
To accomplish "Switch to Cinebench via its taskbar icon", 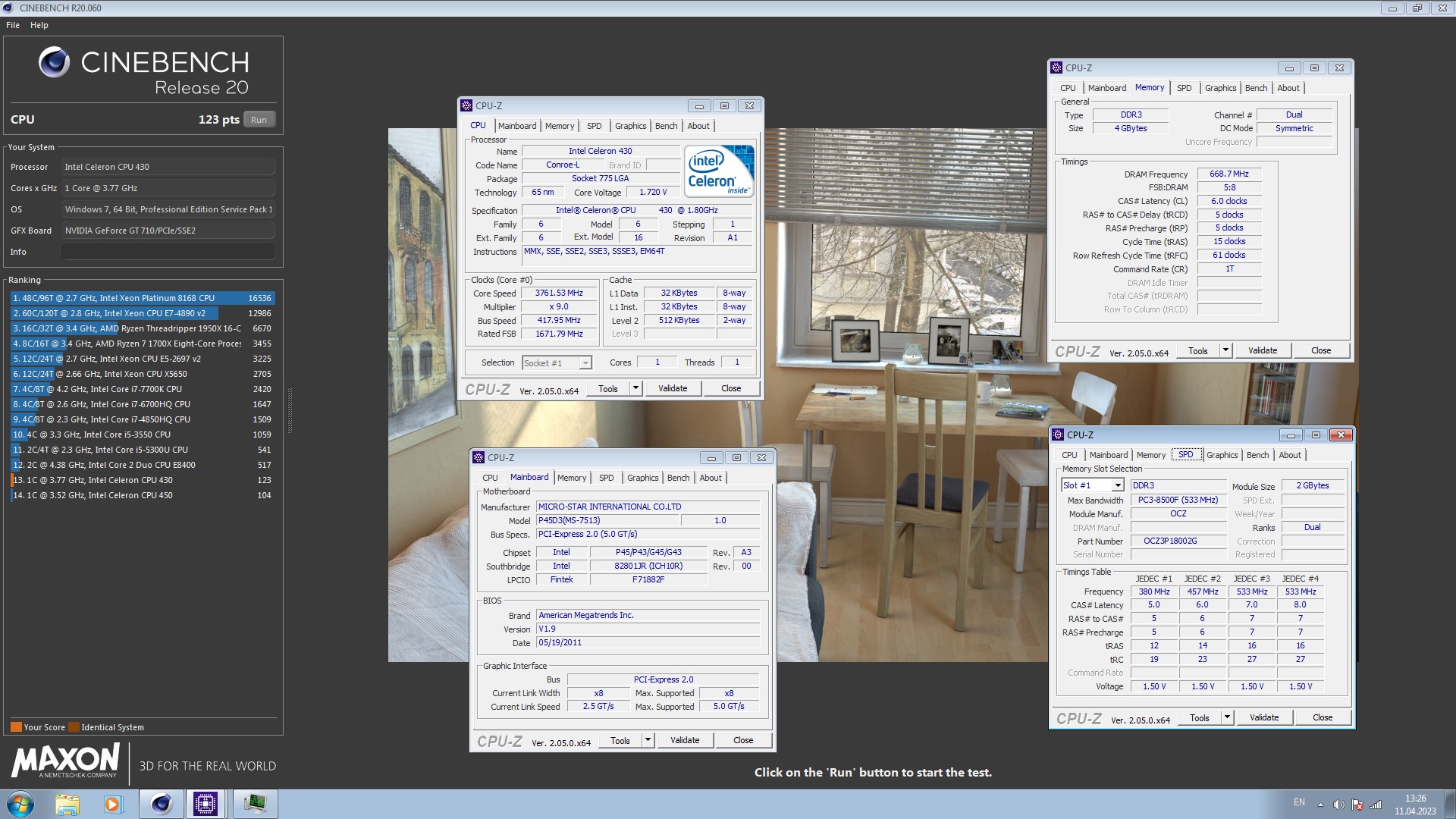I will tap(161, 804).
